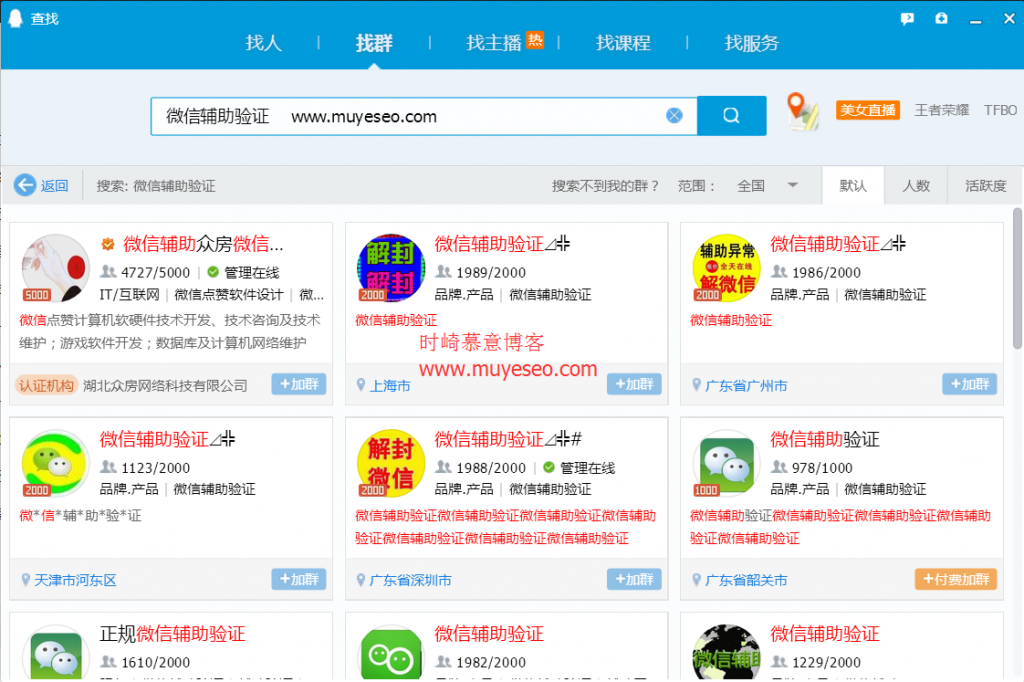Click the verified badge on 微信辅助众房 group
1024x682 pixels.
coord(108,244)
